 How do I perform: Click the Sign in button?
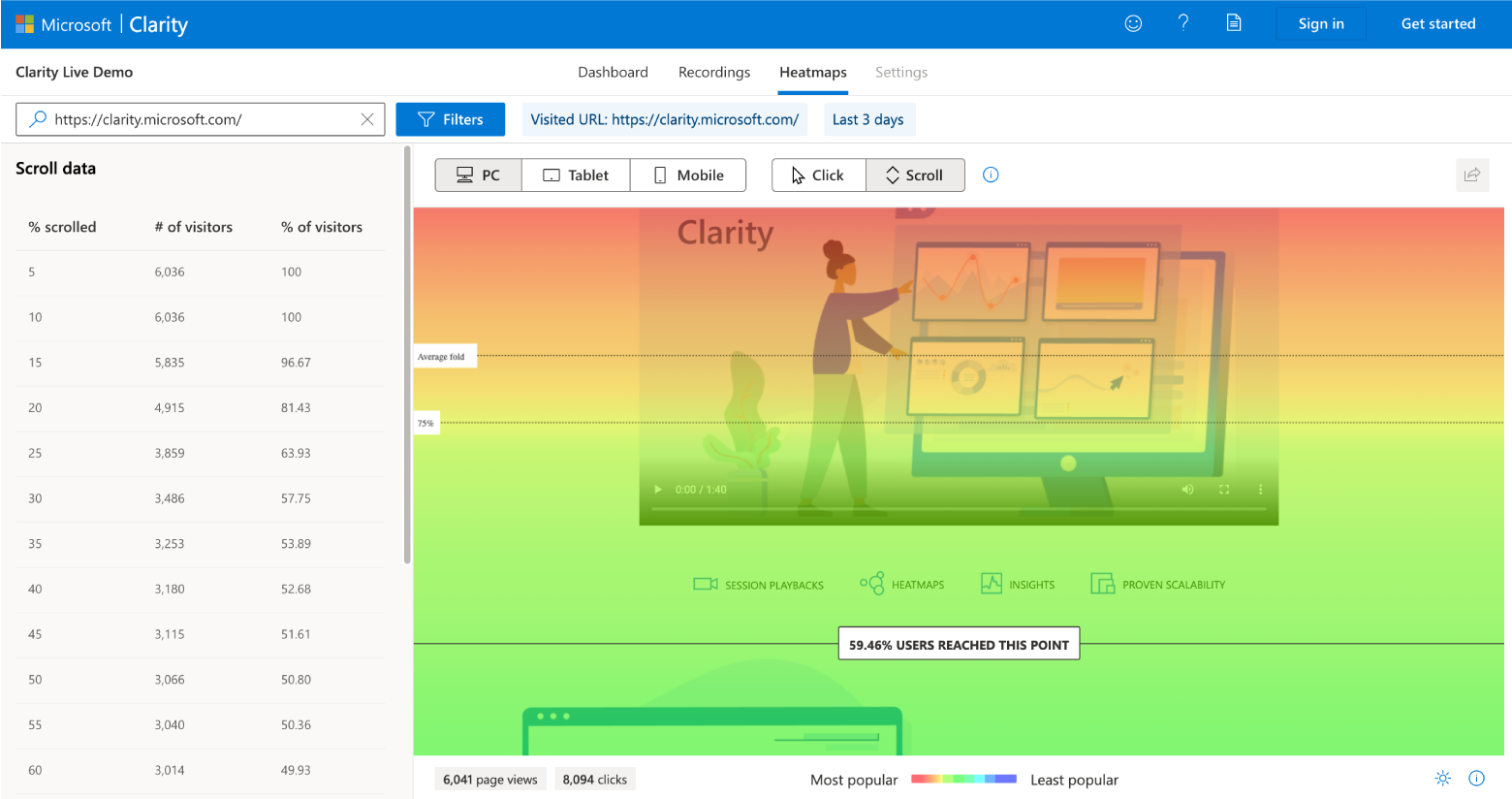pyautogui.click(x=1320, y=22)
